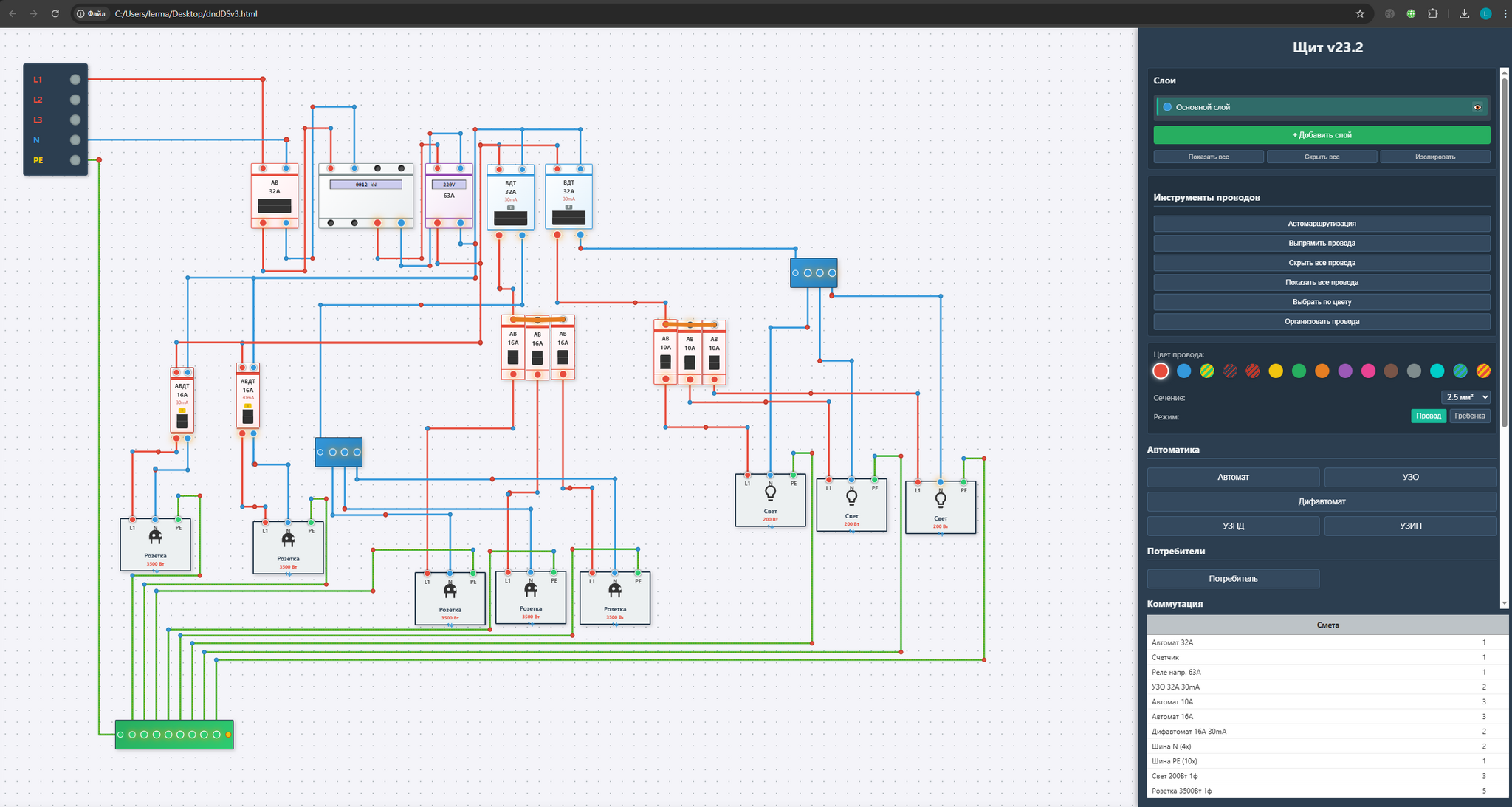Toggle visibility eye of Основной слой layer
Viewport: 1512px width, 807px height.
pos(1477,107)
